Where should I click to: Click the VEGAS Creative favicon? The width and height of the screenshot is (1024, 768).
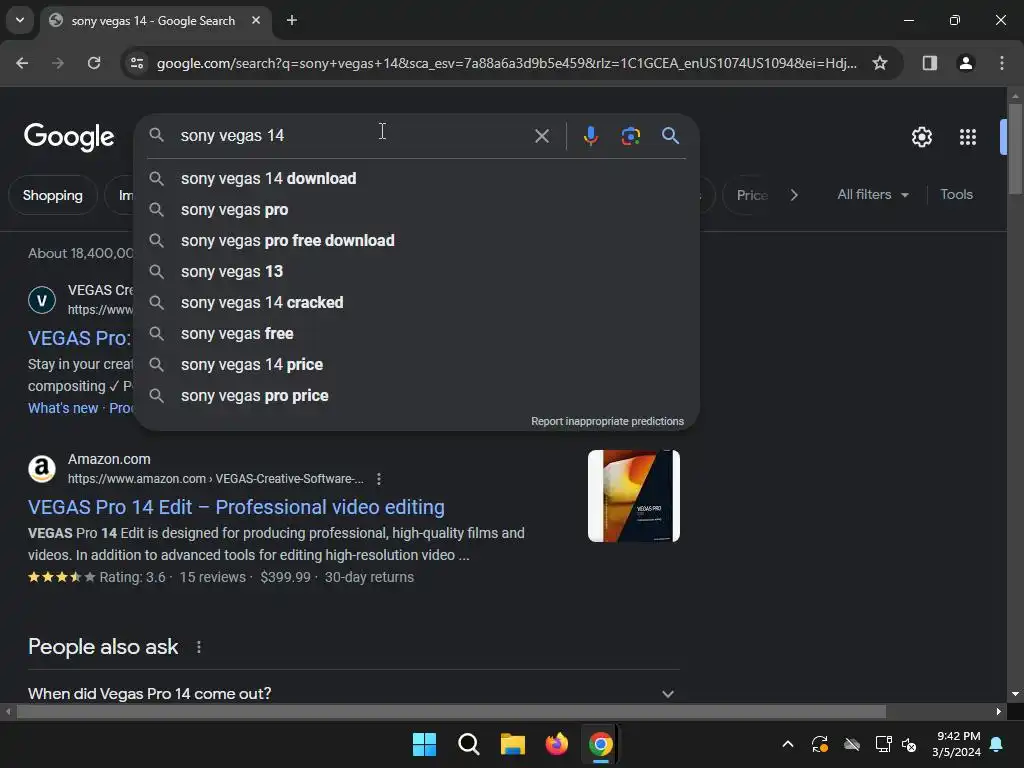(42, 300)
